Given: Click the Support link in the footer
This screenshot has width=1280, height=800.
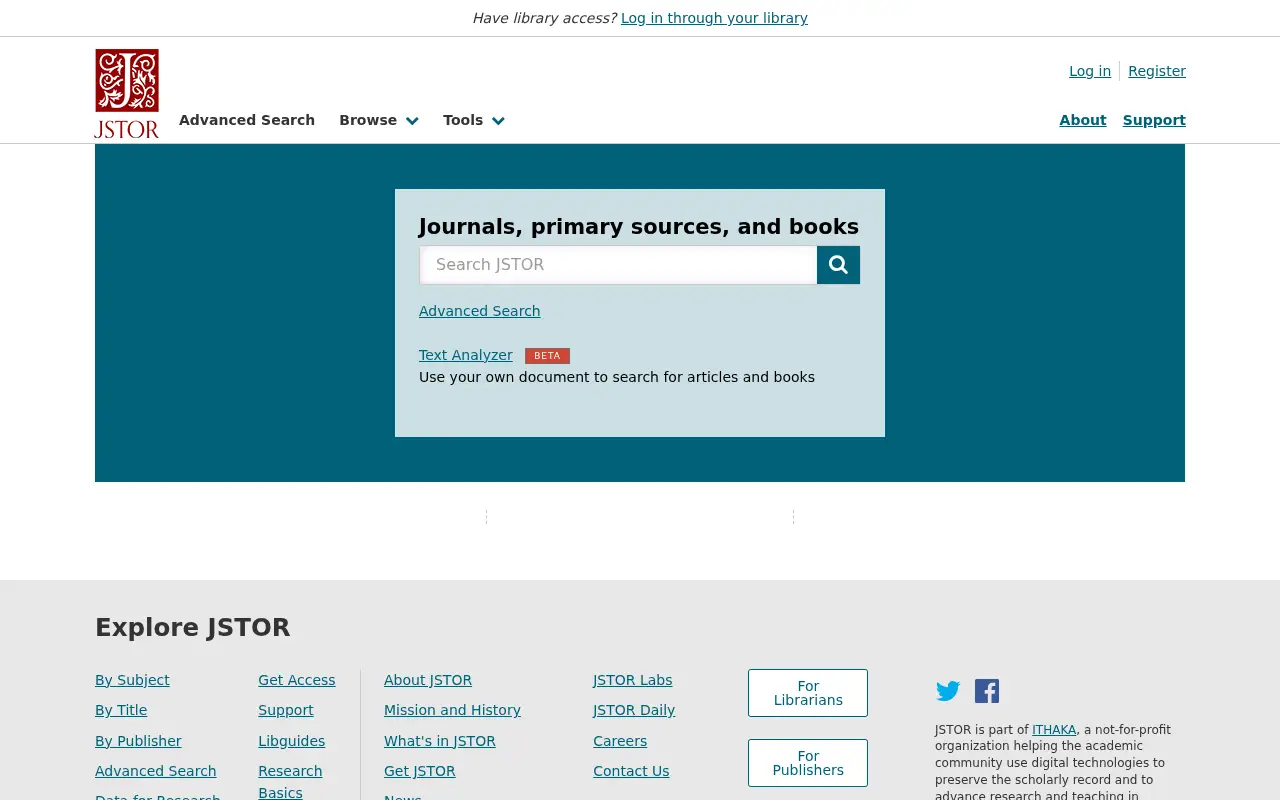Looking at the screenshot, I should coord(286,710).
